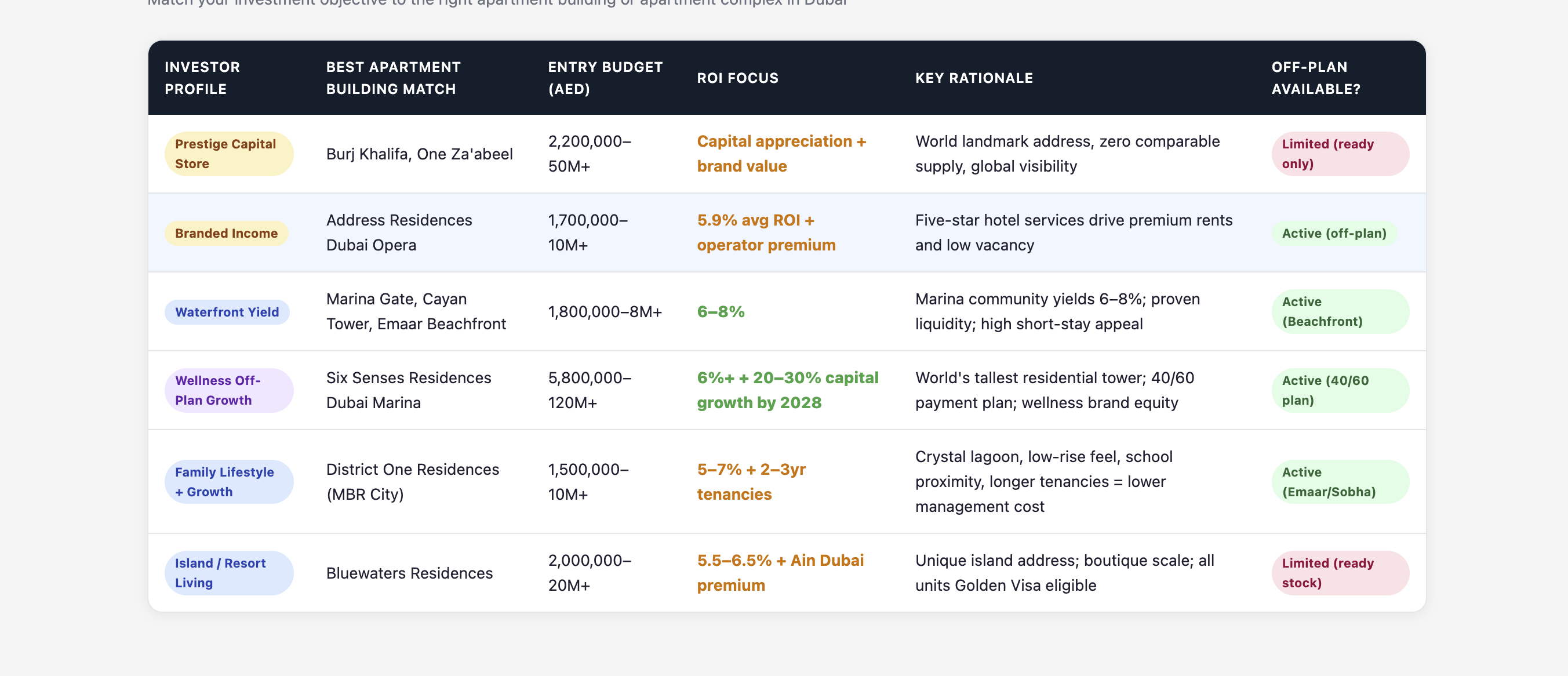This screenshot has height=676, width=1568.
Task: Click the Limited (ready stock) status pill
Action: click(1339, 573)
